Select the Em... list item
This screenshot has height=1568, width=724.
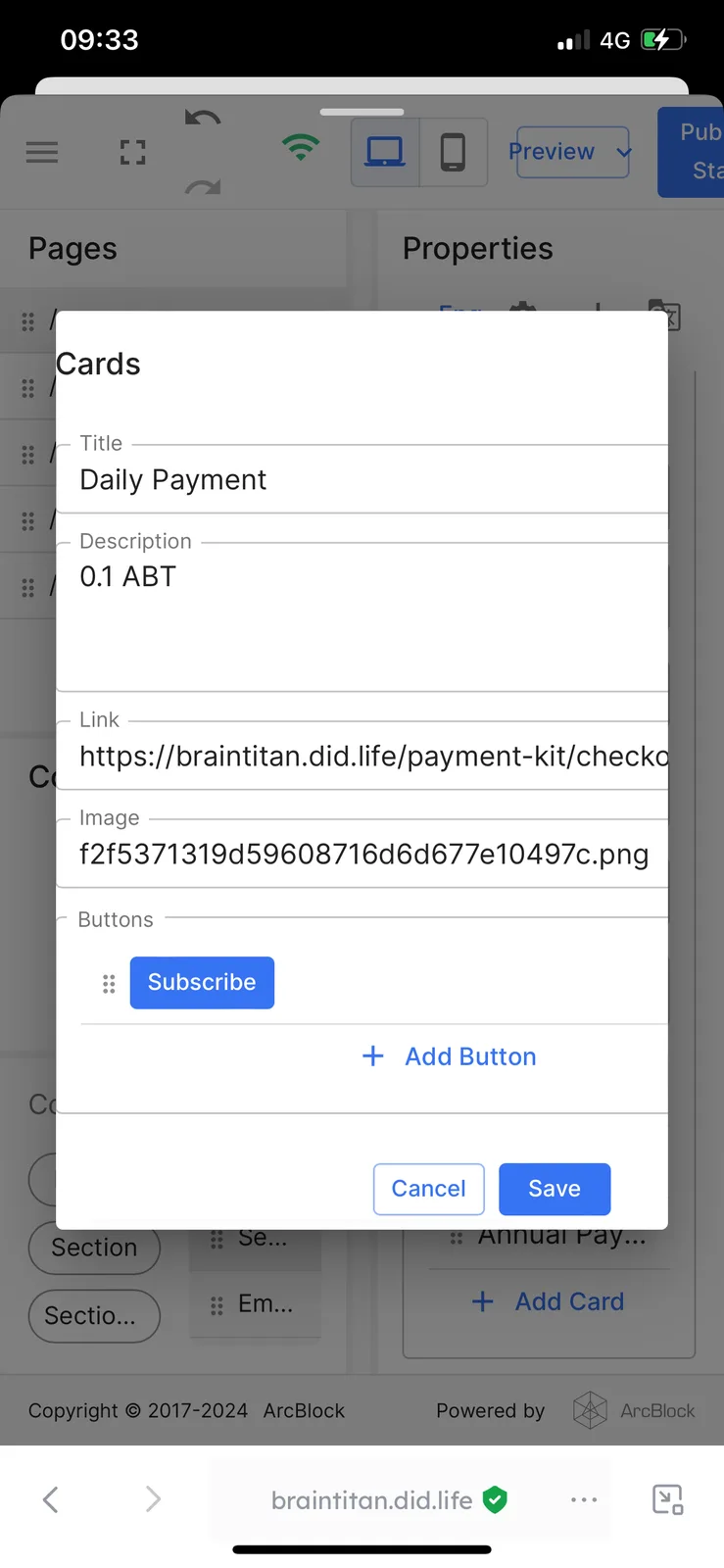256,1304
